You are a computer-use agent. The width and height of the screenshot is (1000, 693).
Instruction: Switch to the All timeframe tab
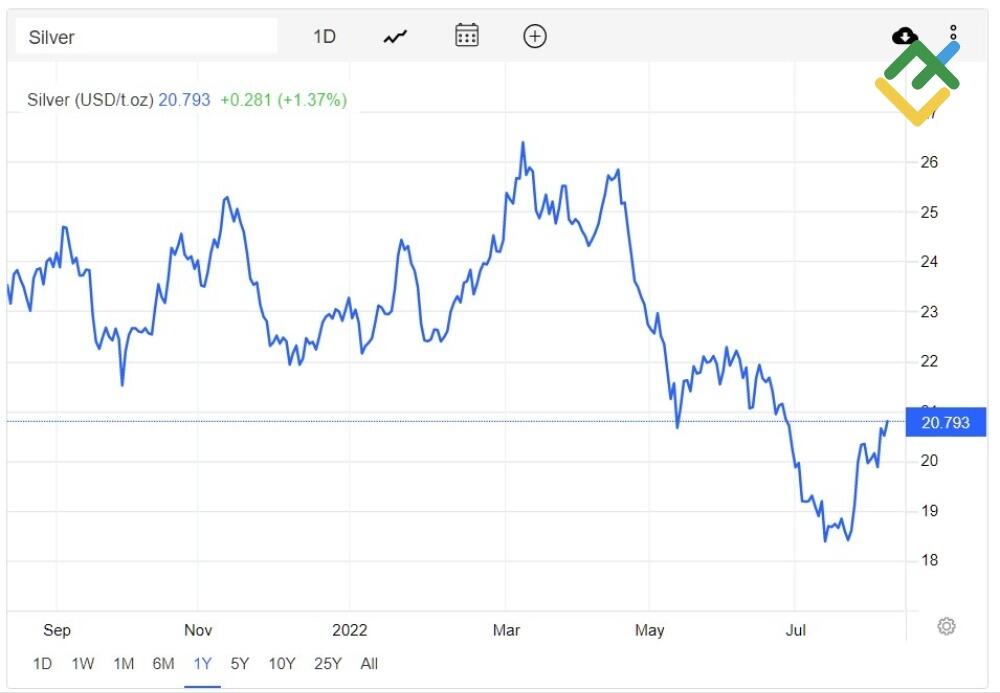point(369,663)
